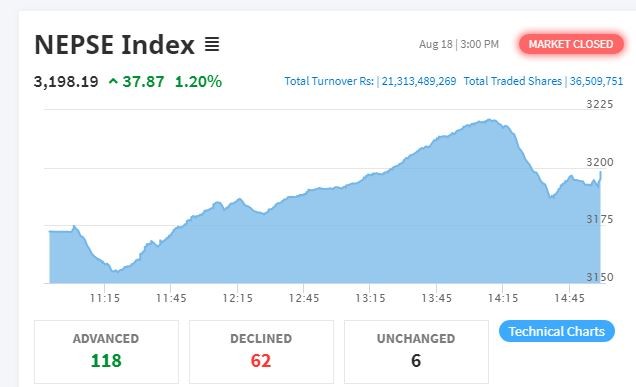Click the Aug 18 3:00 PM timestamp

[459, 44]
